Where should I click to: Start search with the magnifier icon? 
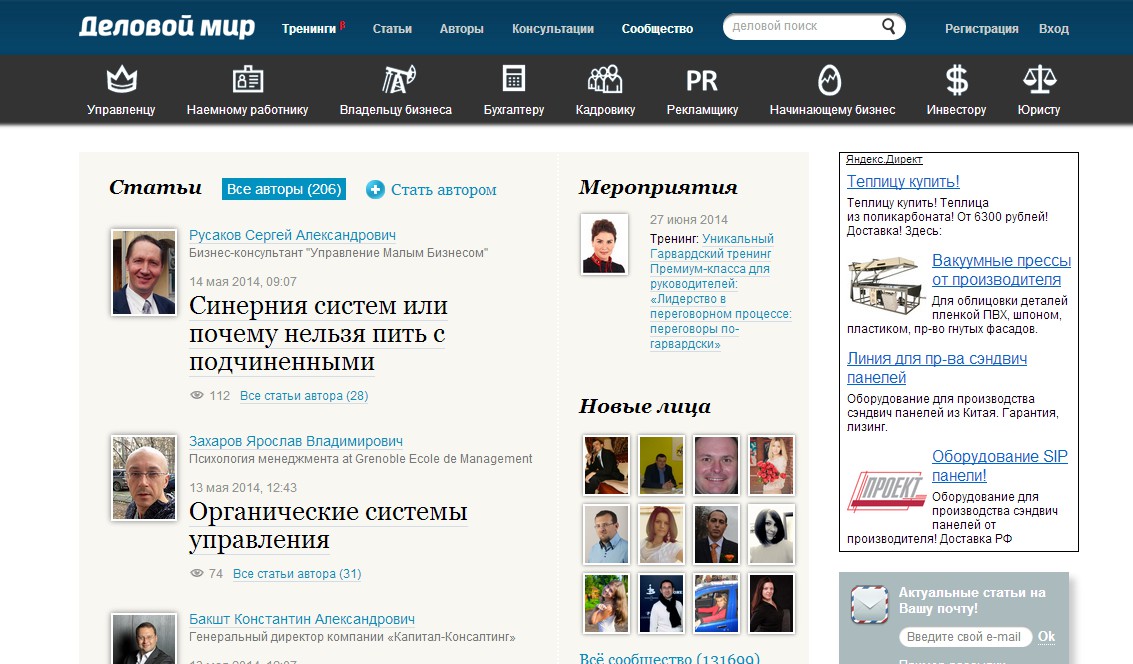(x=886, y=26)
